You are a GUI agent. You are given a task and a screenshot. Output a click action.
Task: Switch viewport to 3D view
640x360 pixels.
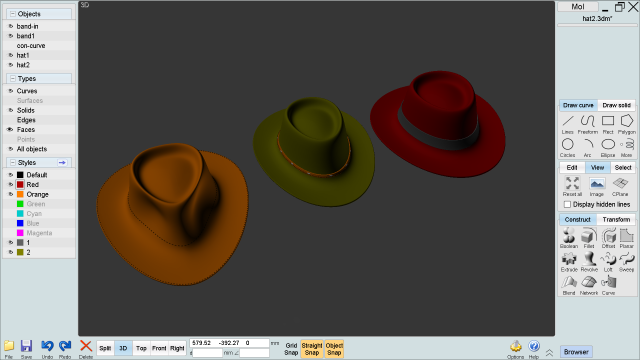point(123,348)
